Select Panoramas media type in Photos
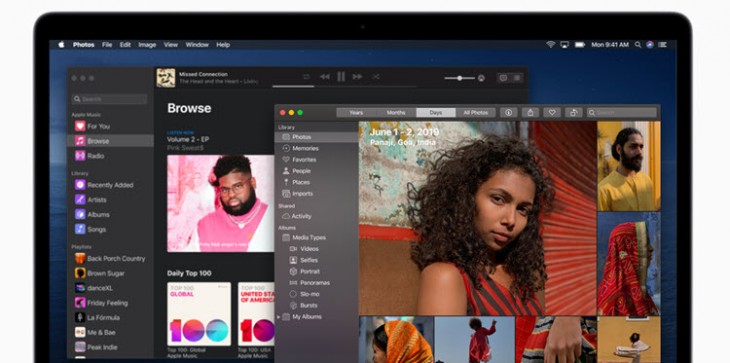The width and height of the screenshot is (730, 363). 317,282
